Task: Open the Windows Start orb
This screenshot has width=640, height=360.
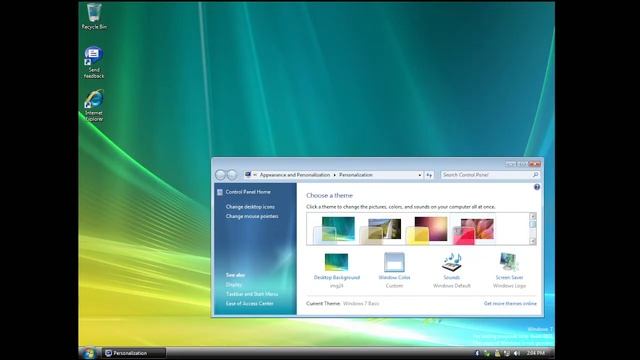Action: click(89, 353)
